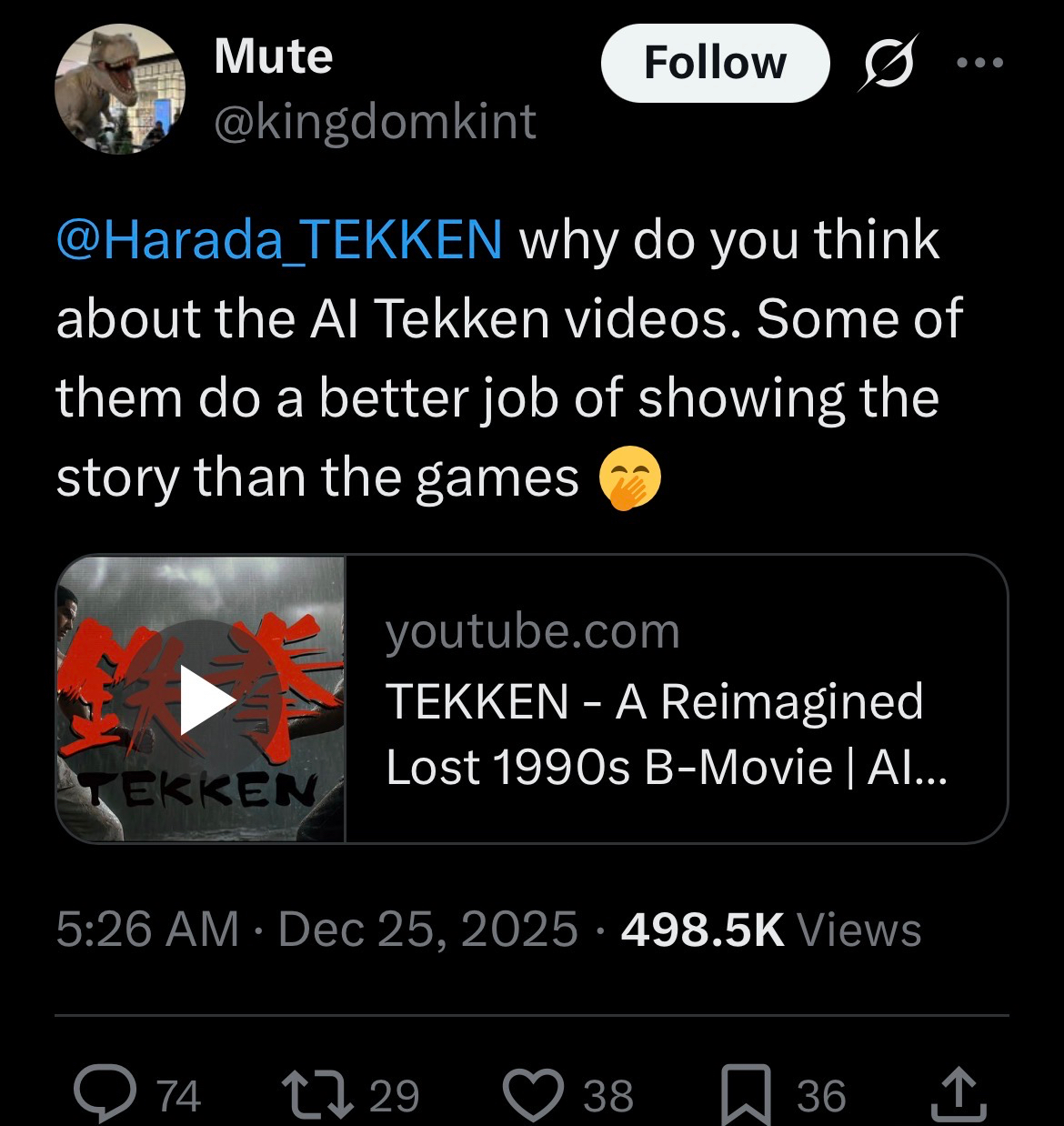Click the reply speech bubble icon
The width and height of the screenshot is (1064, 1126).
coord(105,1094)
